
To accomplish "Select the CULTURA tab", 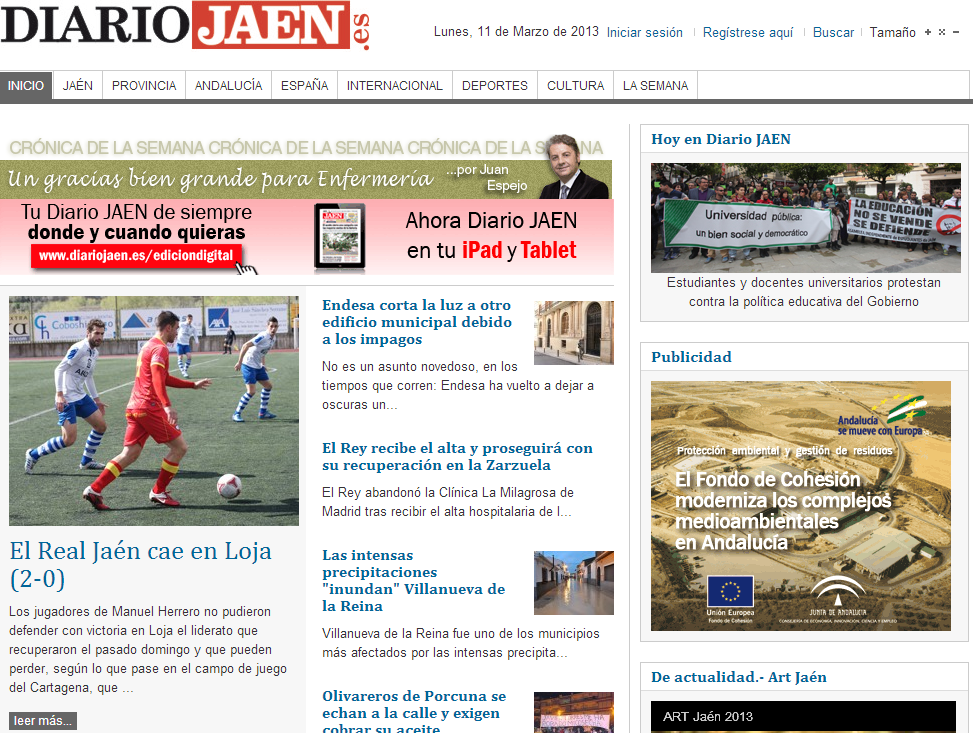I will pyautogui.click(x=575, y=86).
